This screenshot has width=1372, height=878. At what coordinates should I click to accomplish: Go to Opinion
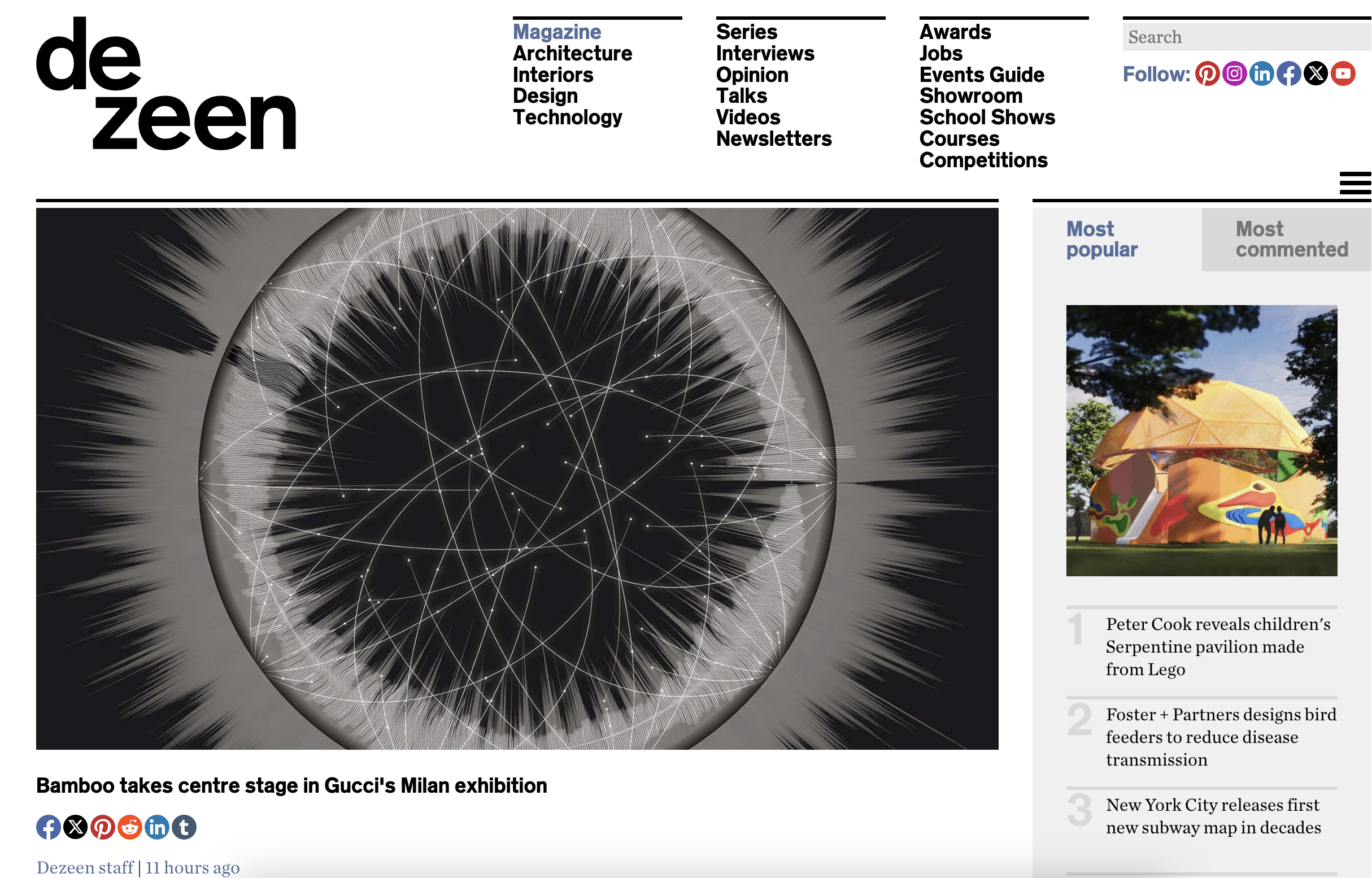click(x=752, y=75)
